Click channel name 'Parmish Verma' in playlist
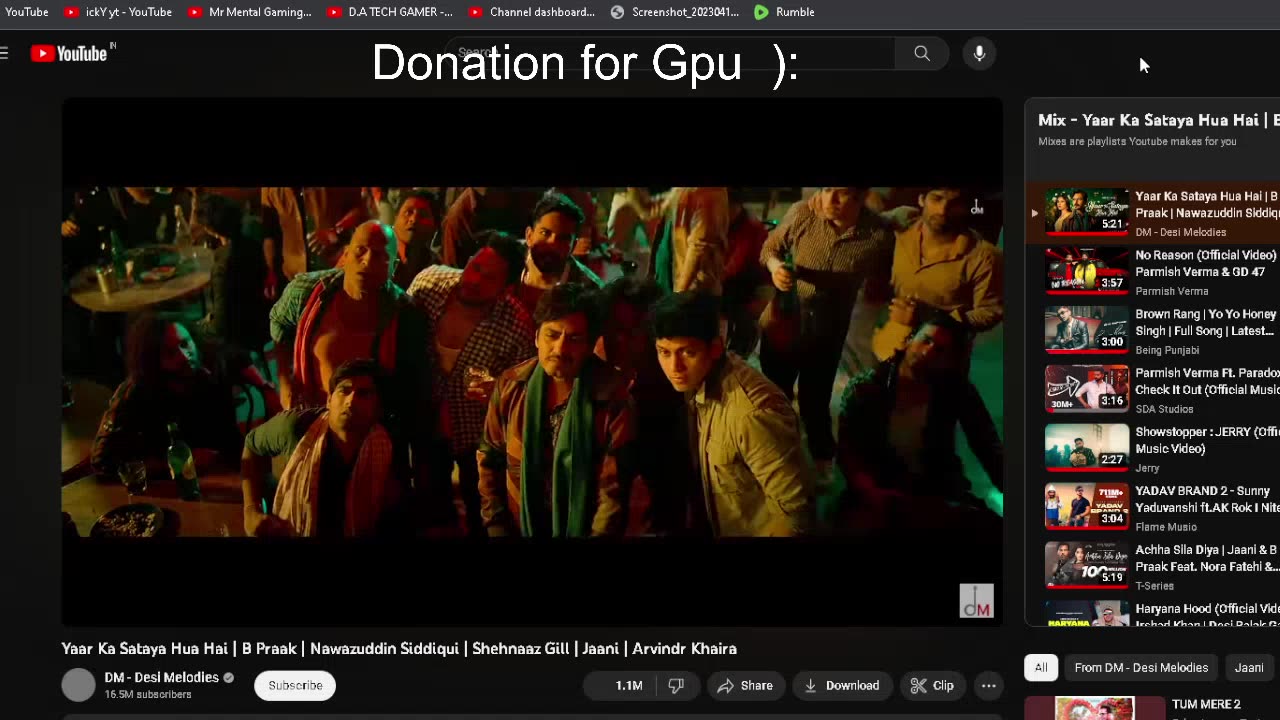The image size is (1280, 720). tap(1171, 291)
